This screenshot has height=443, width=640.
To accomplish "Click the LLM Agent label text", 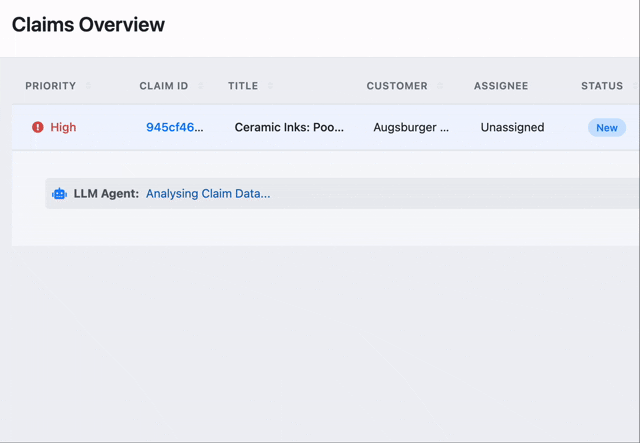I will click(x=106, y=194).
